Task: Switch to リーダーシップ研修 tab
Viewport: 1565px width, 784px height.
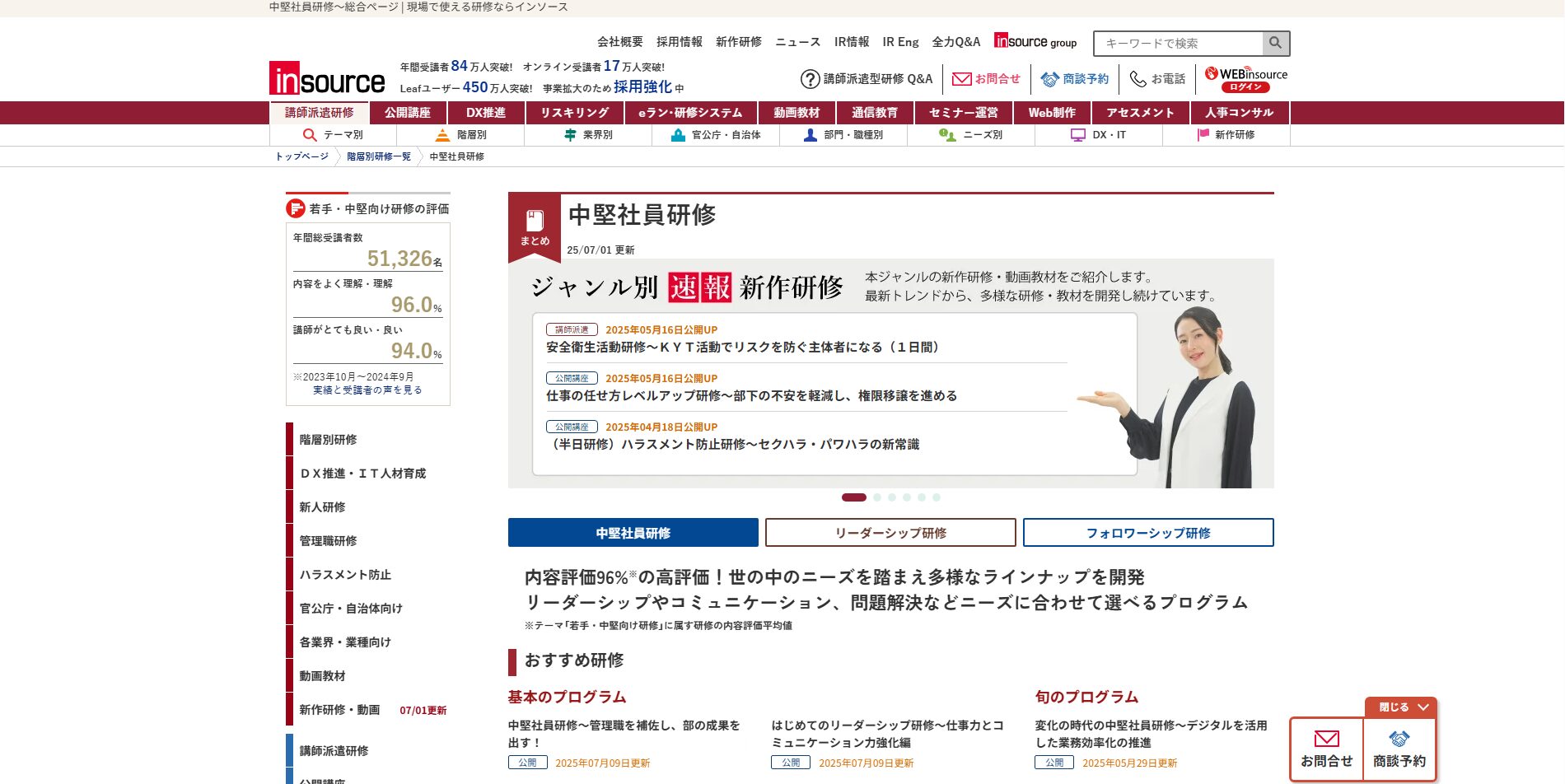Action: [890, 533]
